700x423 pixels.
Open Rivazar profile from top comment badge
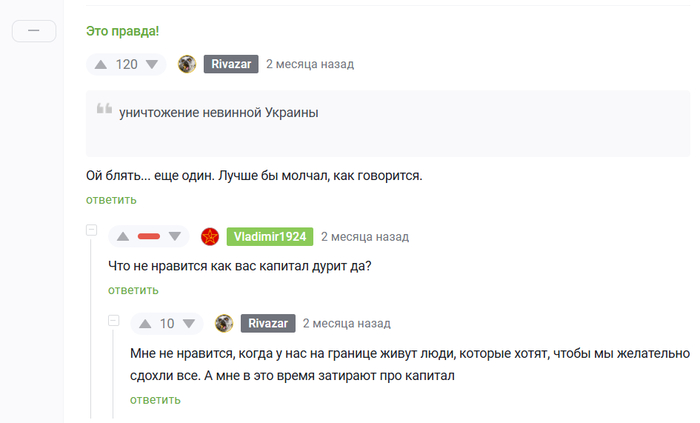tap(230, 64)
